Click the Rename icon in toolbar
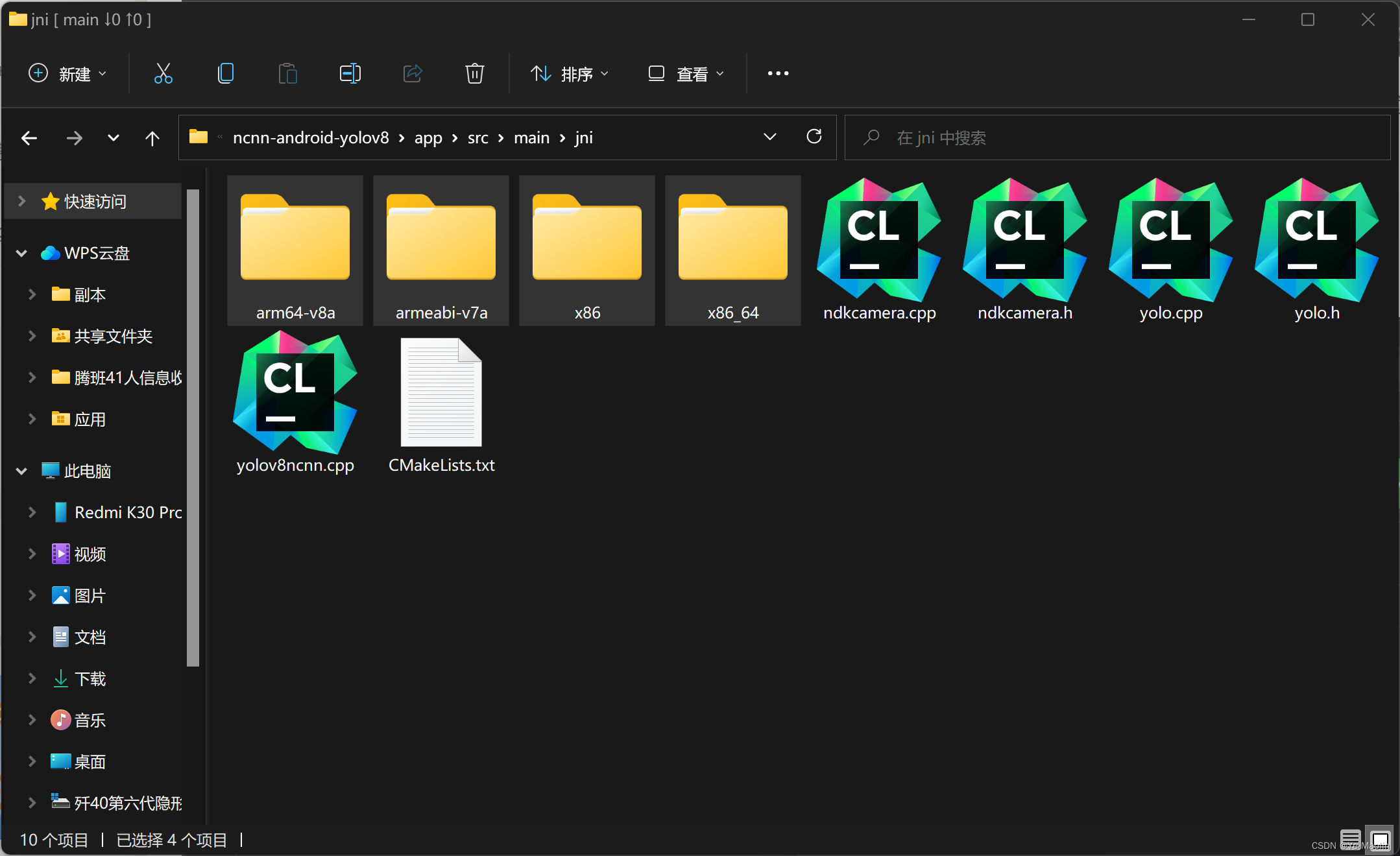 350,73
